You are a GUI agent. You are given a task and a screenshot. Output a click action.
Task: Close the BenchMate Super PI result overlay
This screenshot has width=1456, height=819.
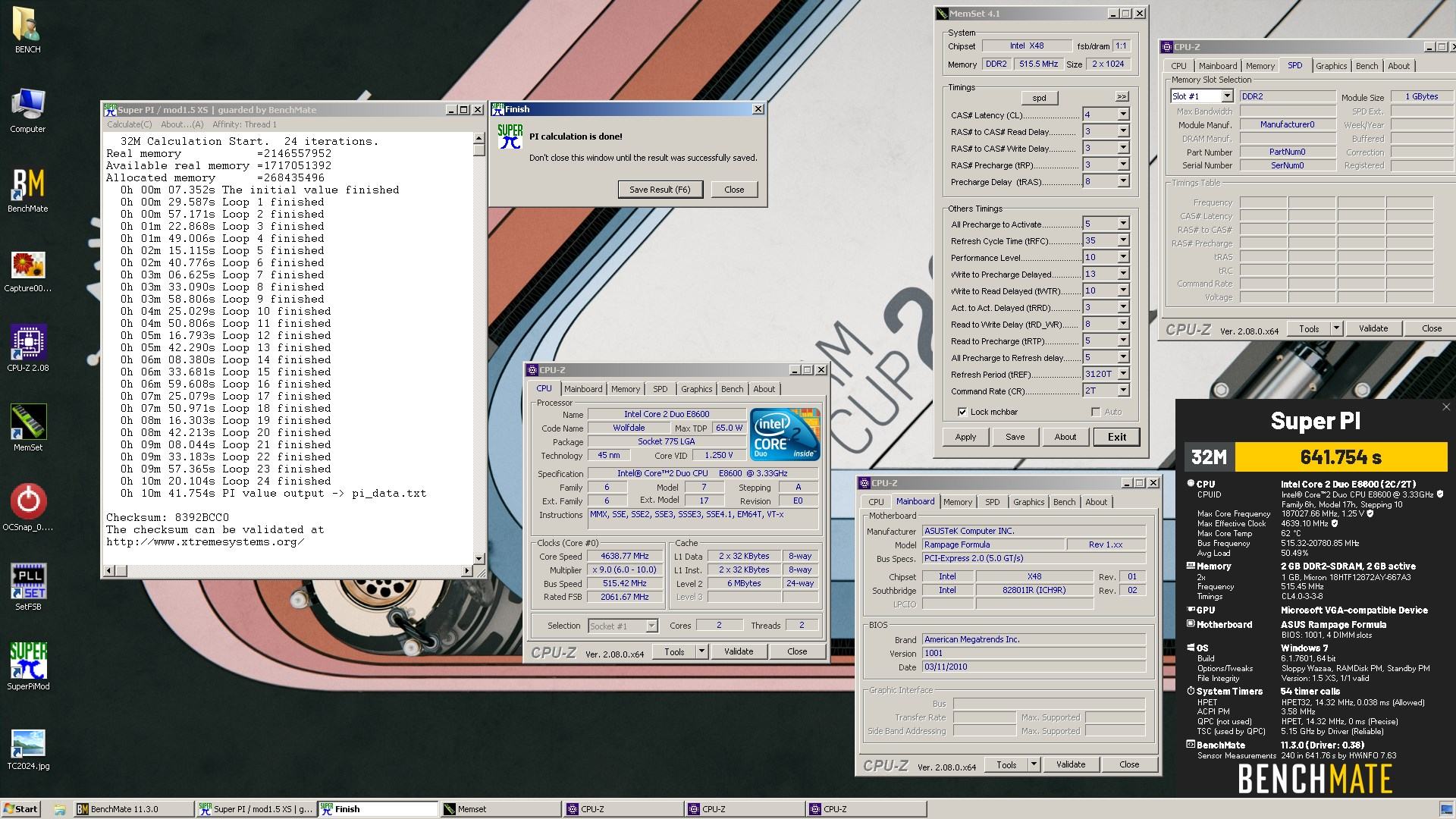[1445, 407]
